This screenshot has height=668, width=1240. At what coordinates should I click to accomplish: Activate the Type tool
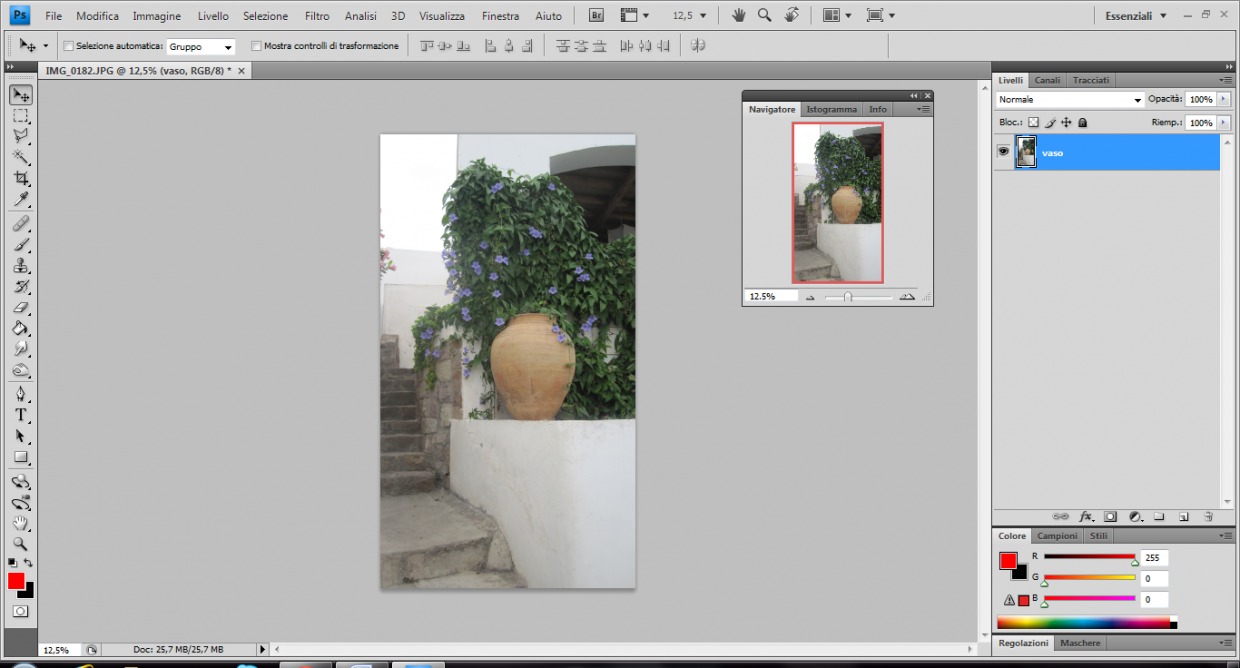(x=20, y=415)
